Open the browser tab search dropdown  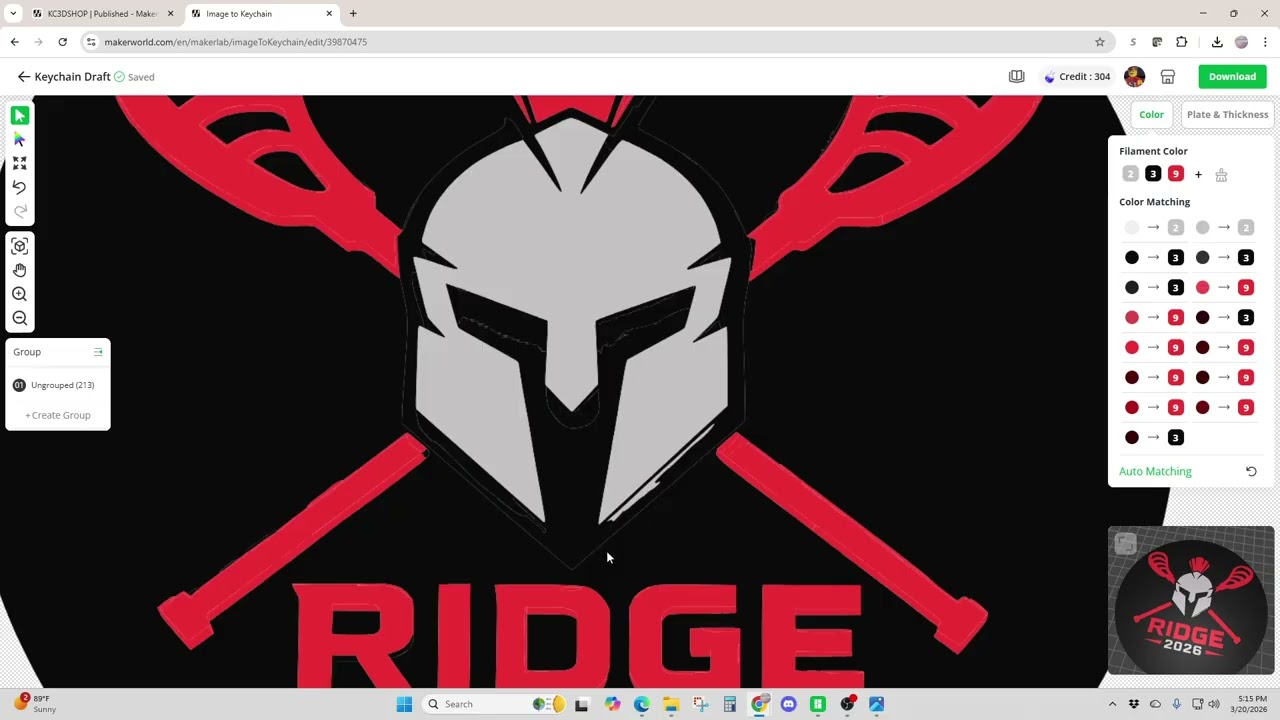13,14
